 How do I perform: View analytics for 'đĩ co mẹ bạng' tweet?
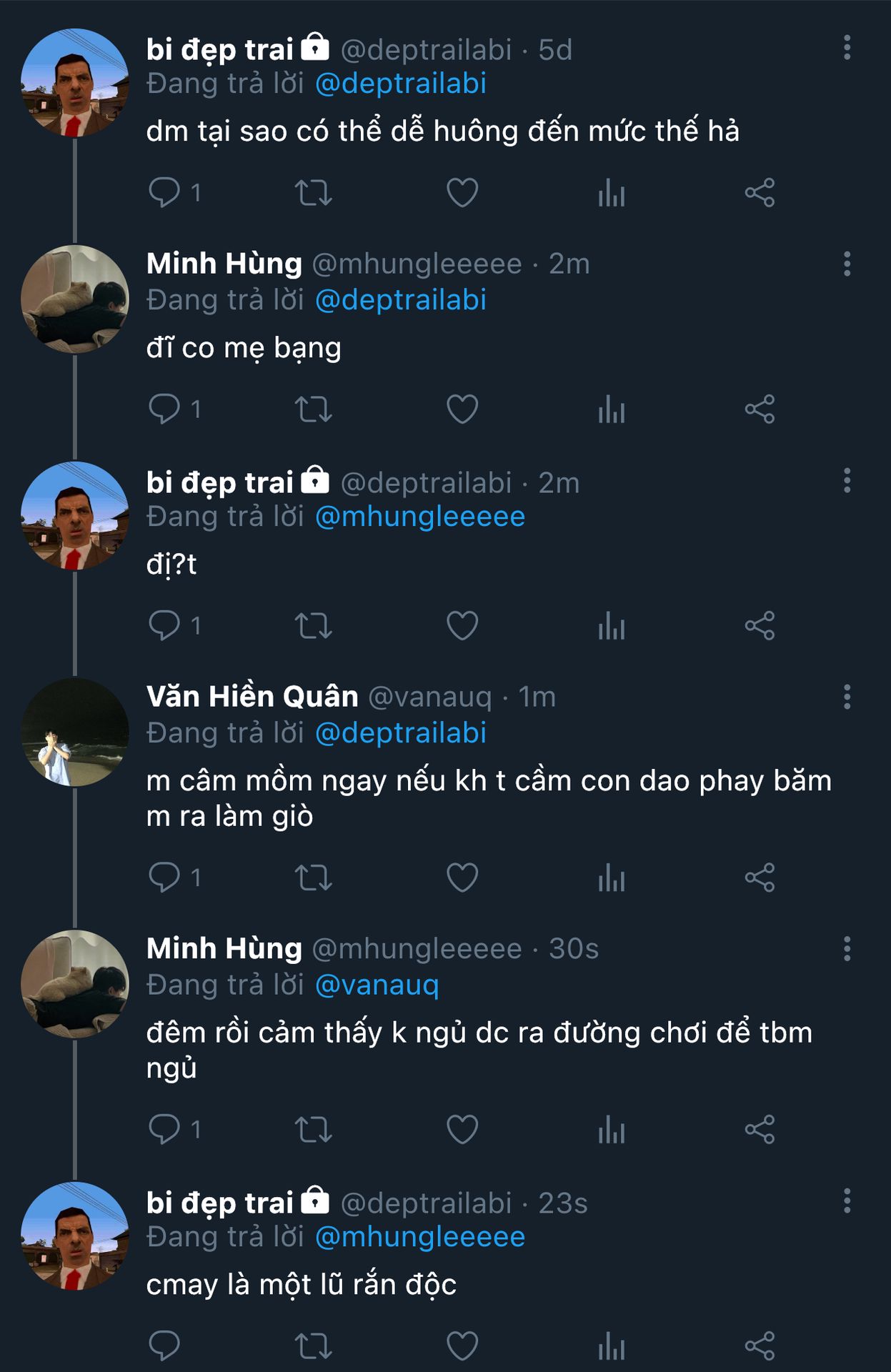(x=612, y=409)
